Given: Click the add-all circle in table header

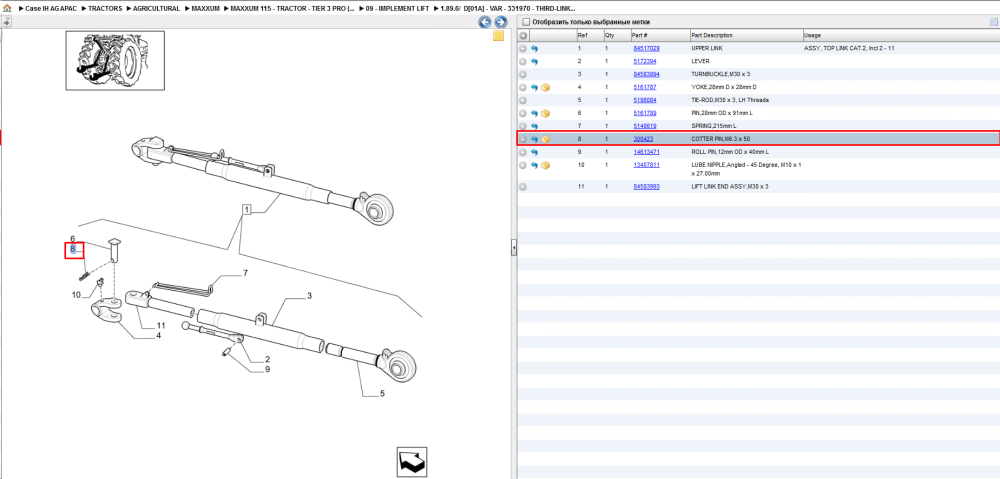Looking at the screenshot, I should click(x=523, y=36).
